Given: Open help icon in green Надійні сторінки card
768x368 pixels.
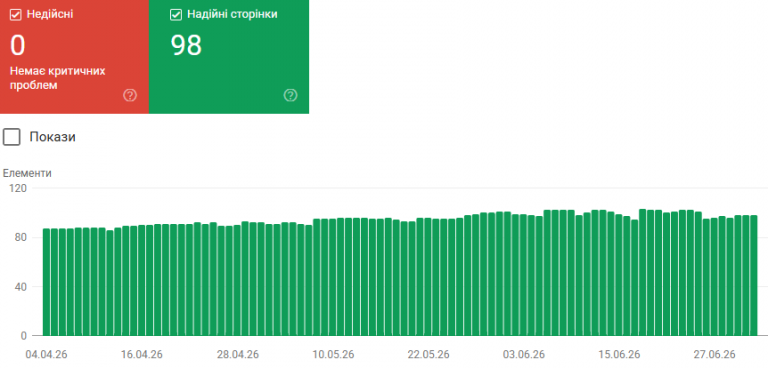Looking at the screenshot, I should tap(290, 95).
